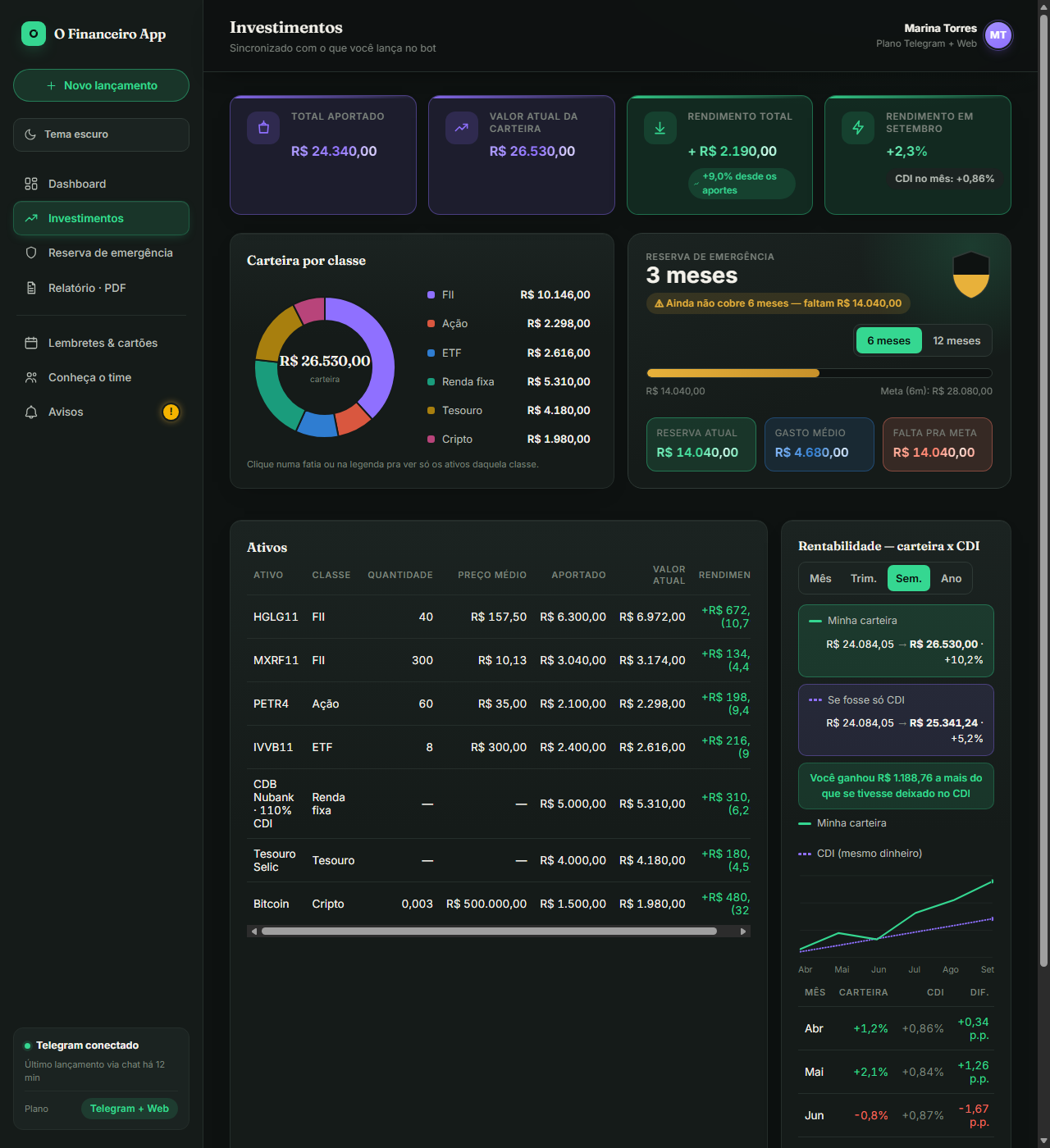Open Reserva de emergência page
Image resolution: width=1050 pixels, height=1148 pixels.
coord(101,253)
